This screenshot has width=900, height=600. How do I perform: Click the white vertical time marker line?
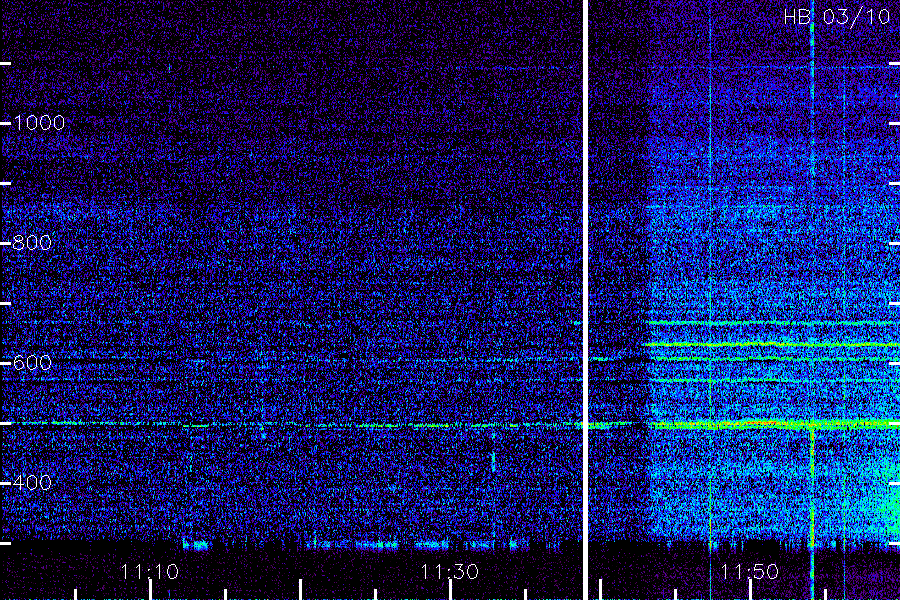click(x=585, y=300)
